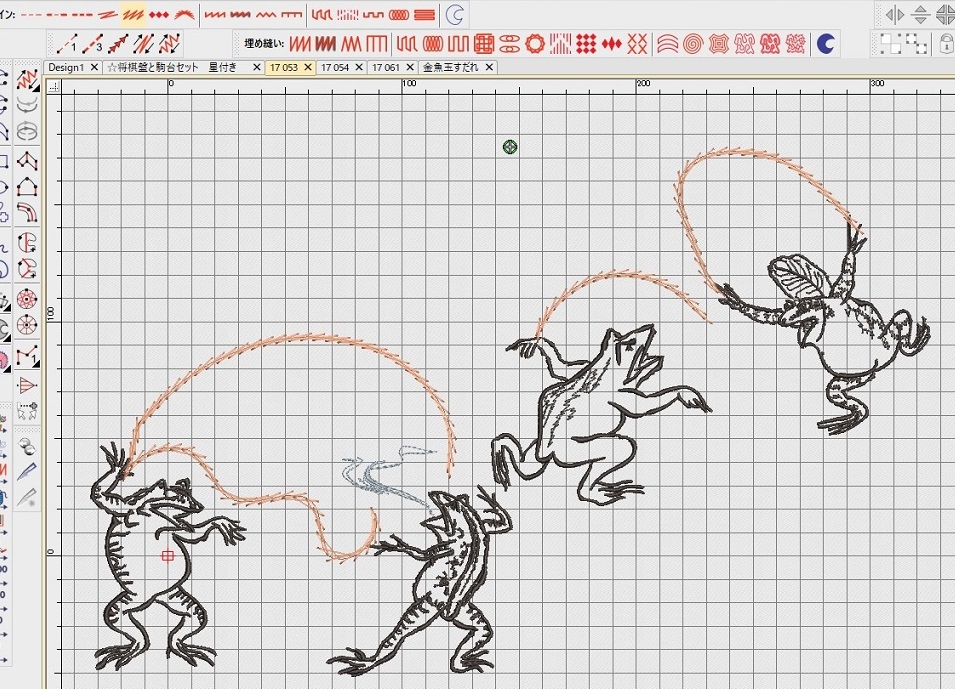This screenshot has width=955, height=689.
Task: Select the active 17 053 tab
Action: pyautogui.click(x=284, y=68)
